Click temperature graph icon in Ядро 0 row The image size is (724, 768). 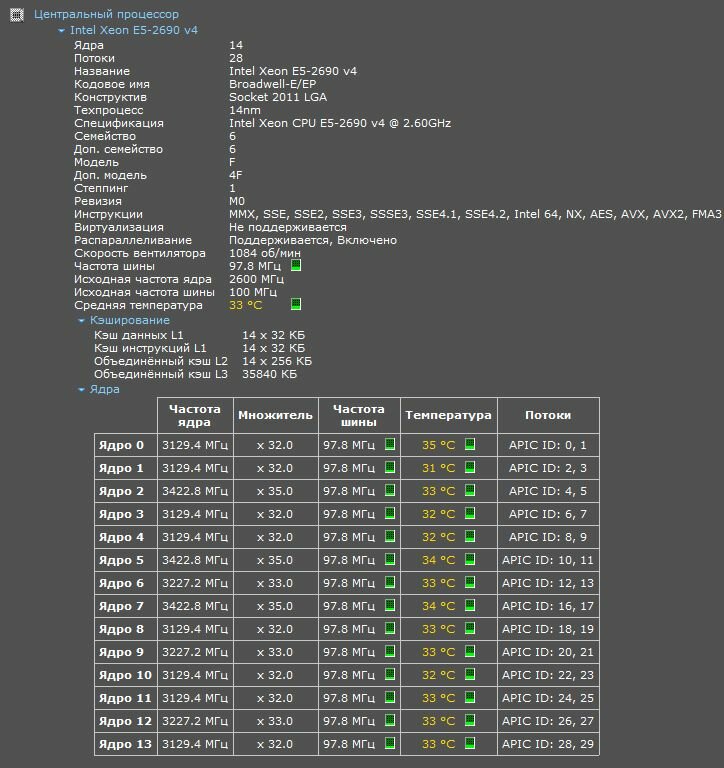pos(470,444)
